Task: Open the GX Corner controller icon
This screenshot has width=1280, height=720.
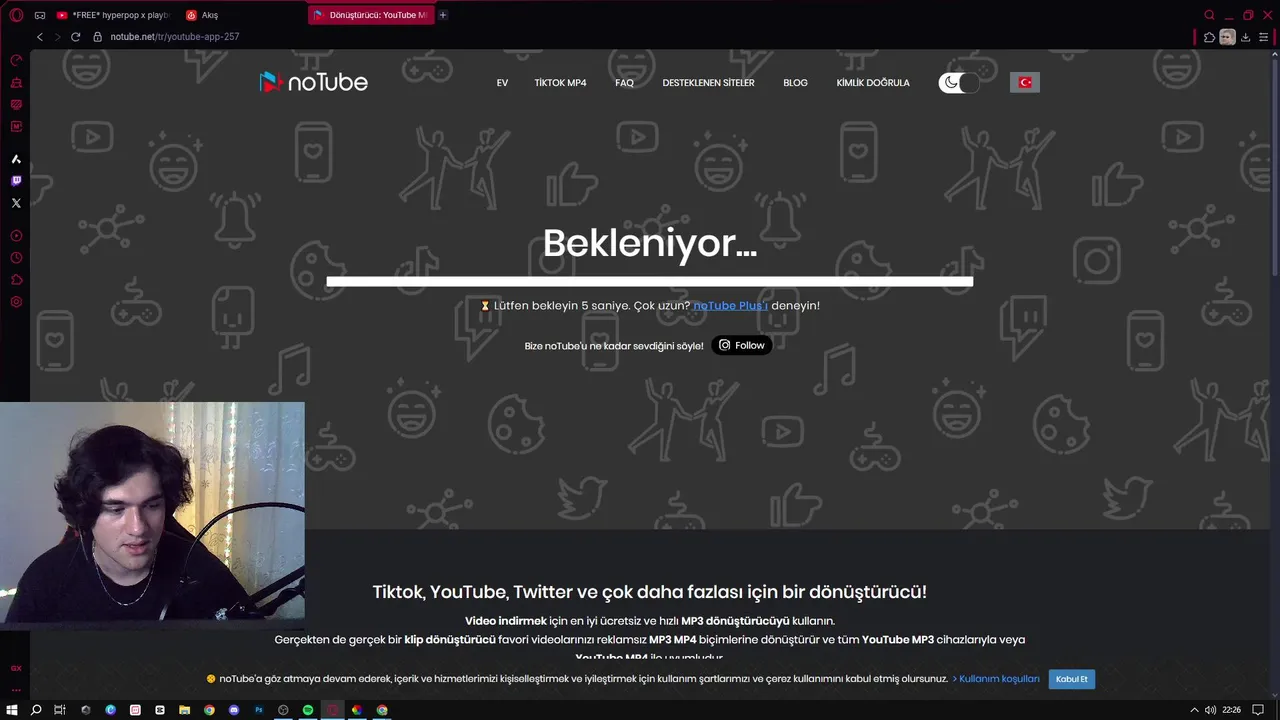Action: [40, 15]
